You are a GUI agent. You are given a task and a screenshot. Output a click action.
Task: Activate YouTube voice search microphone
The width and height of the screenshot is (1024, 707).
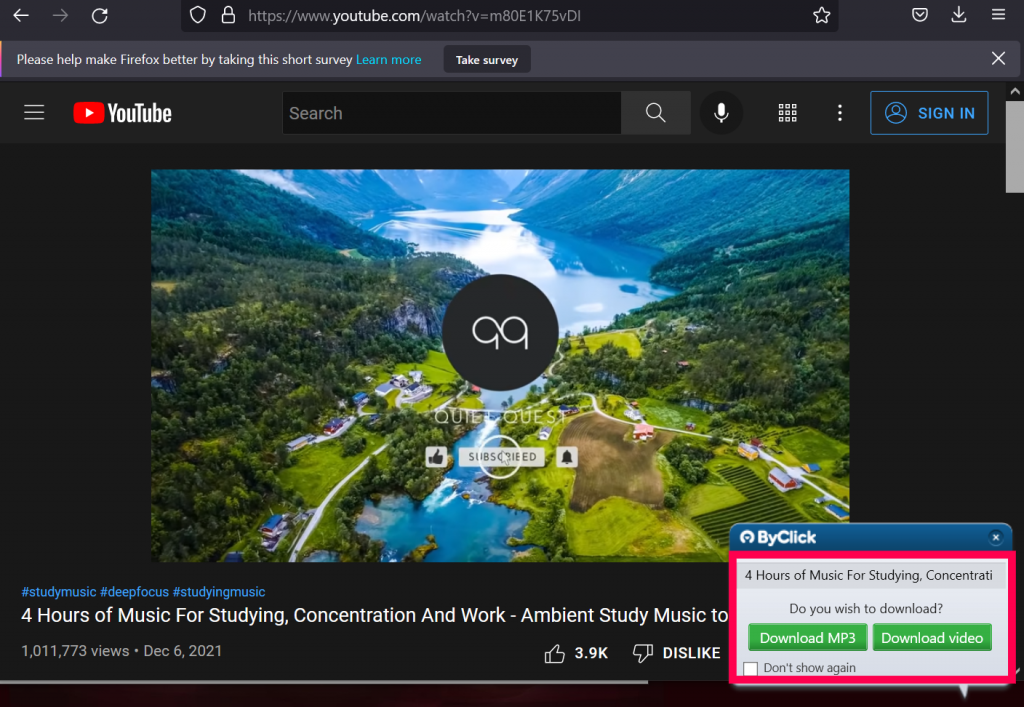pos(720,112)
